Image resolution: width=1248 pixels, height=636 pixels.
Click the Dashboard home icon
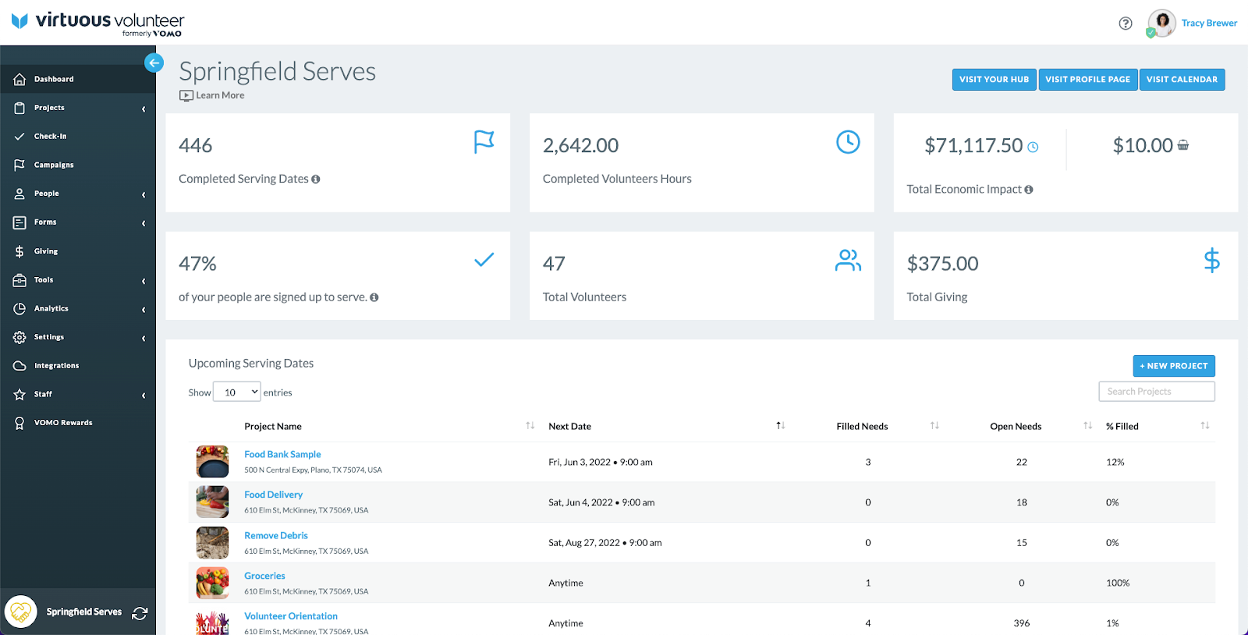click(x=19, y=79)
